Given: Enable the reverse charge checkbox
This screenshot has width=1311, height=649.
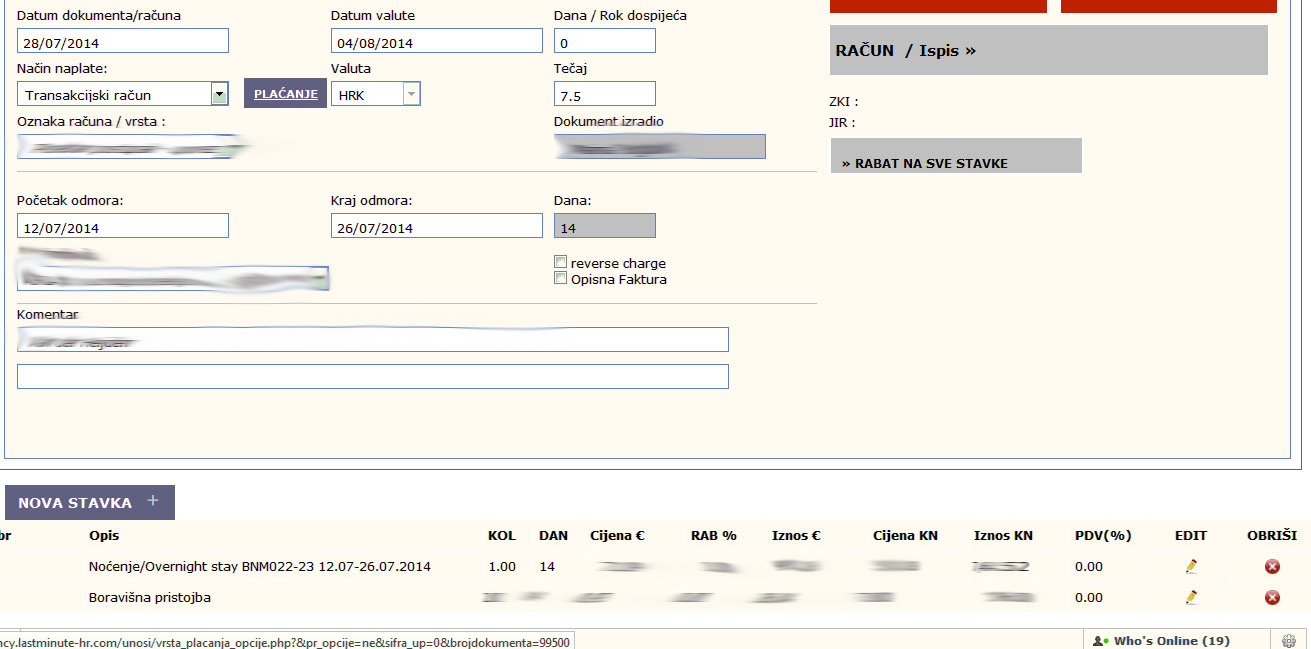Looking at the screenshot, I should pyautogui.click(x=560, y=263).
